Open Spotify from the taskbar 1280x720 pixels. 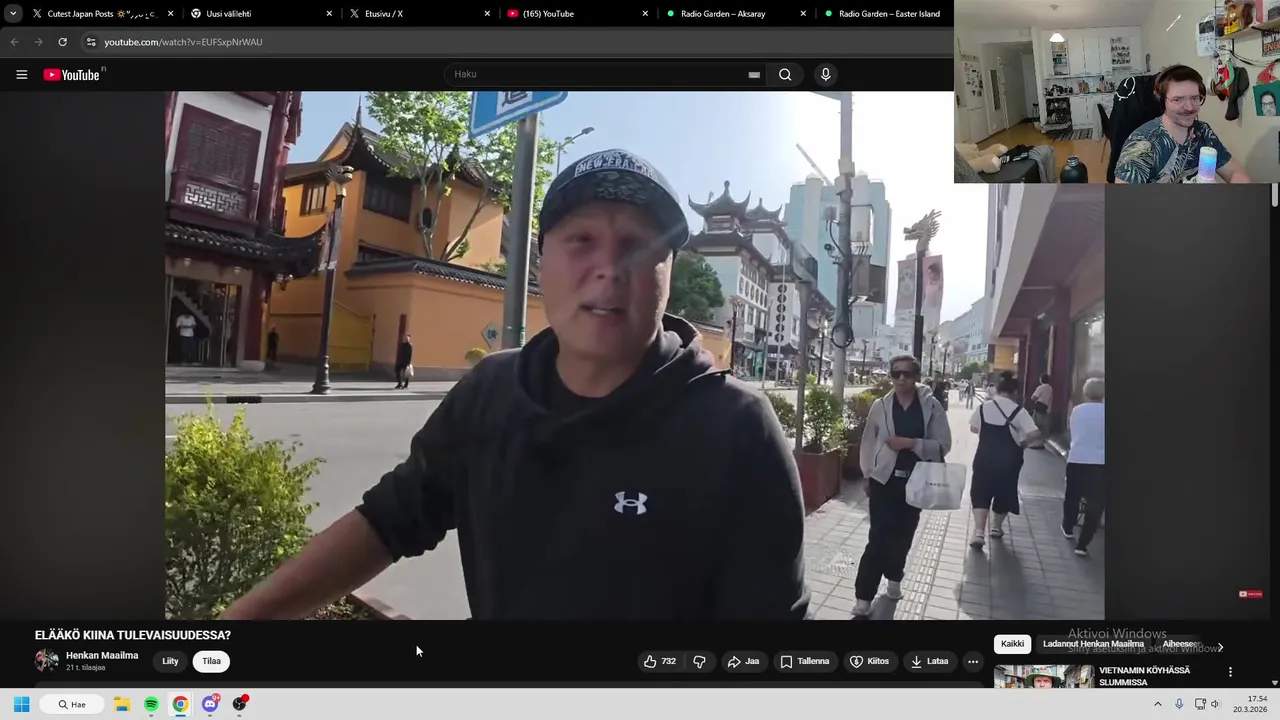click(151, 704)
